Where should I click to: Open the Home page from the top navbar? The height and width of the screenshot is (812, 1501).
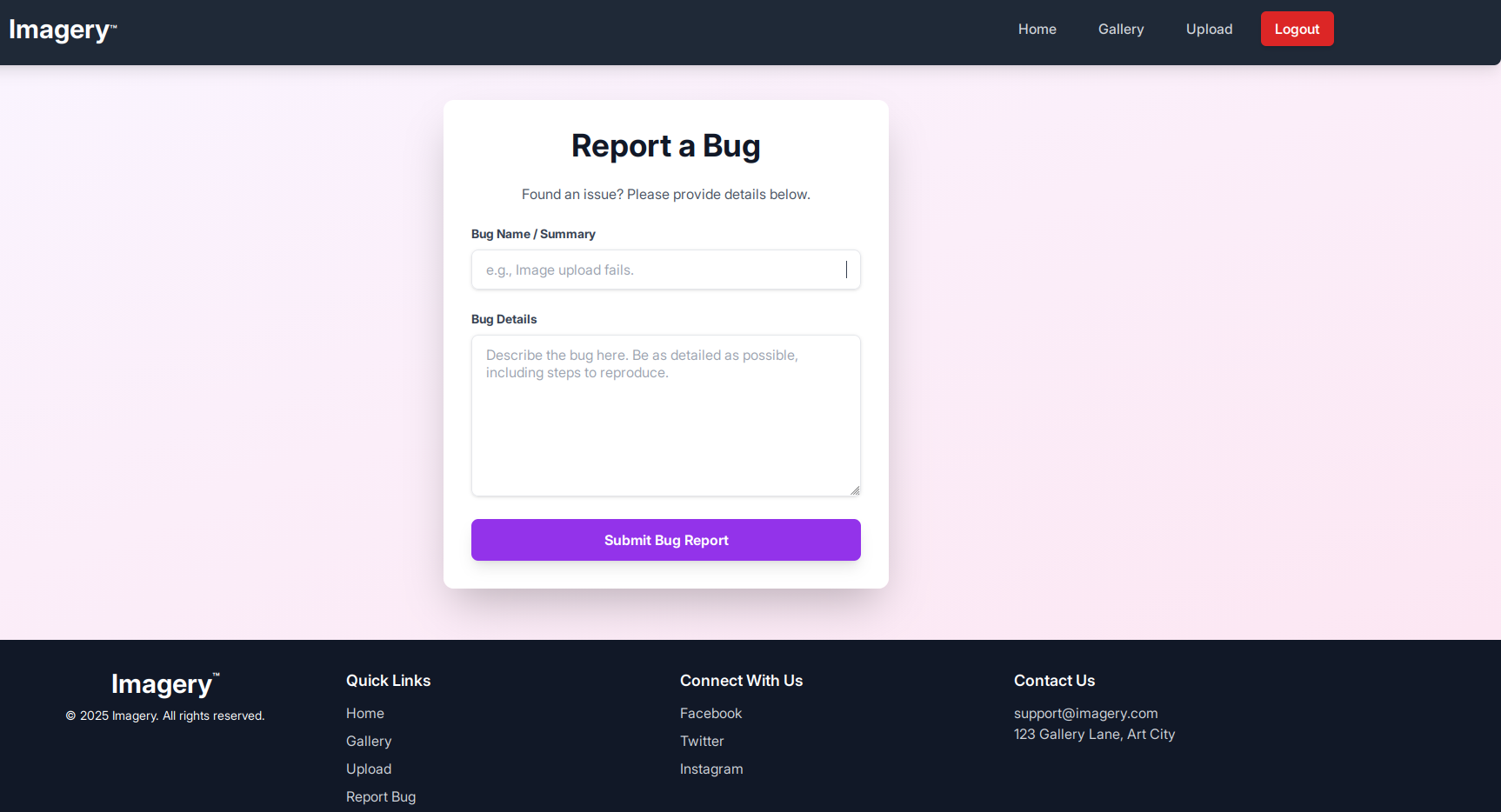1037,30
